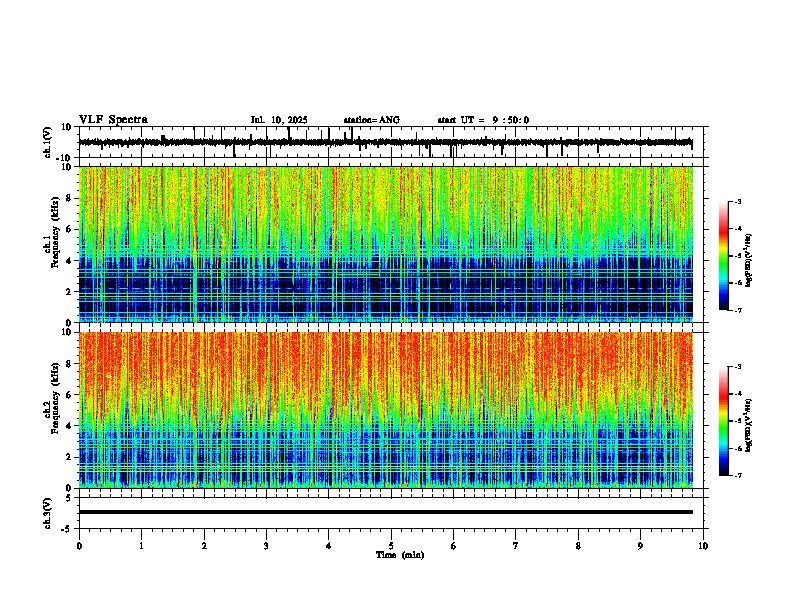Click the ch.3(V) flat trace line
The height and width of the screenshot is (612, 792).
[x=386, y=512]
